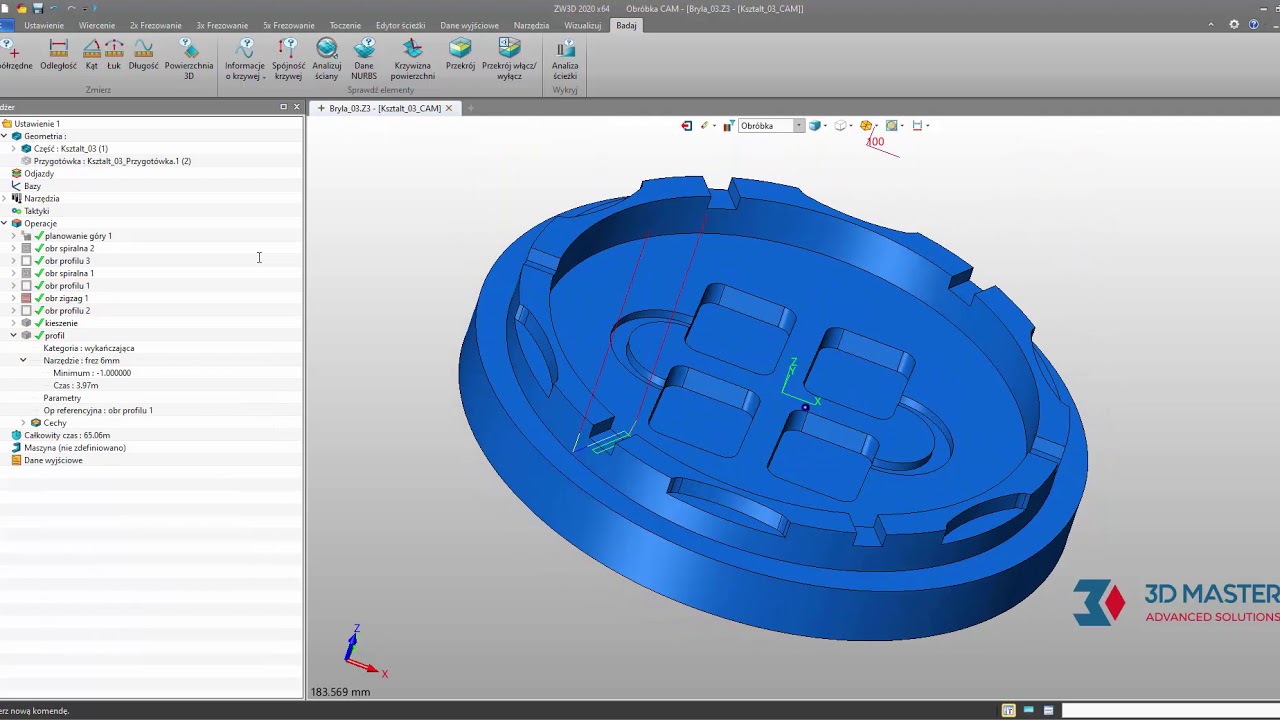
Task: Select the Łuk arc measure tool
Action: coord(114,54)
